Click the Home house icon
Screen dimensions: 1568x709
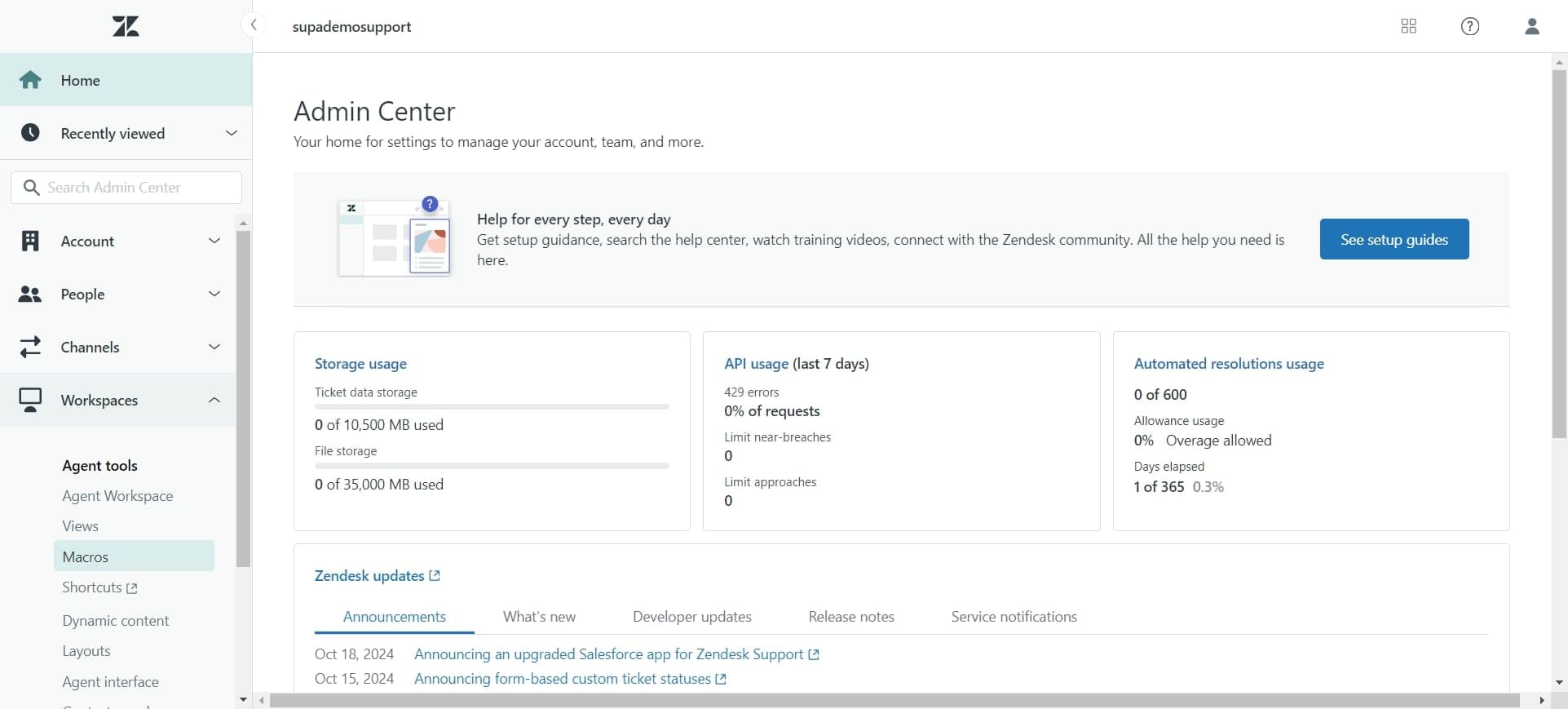[30, 80]
